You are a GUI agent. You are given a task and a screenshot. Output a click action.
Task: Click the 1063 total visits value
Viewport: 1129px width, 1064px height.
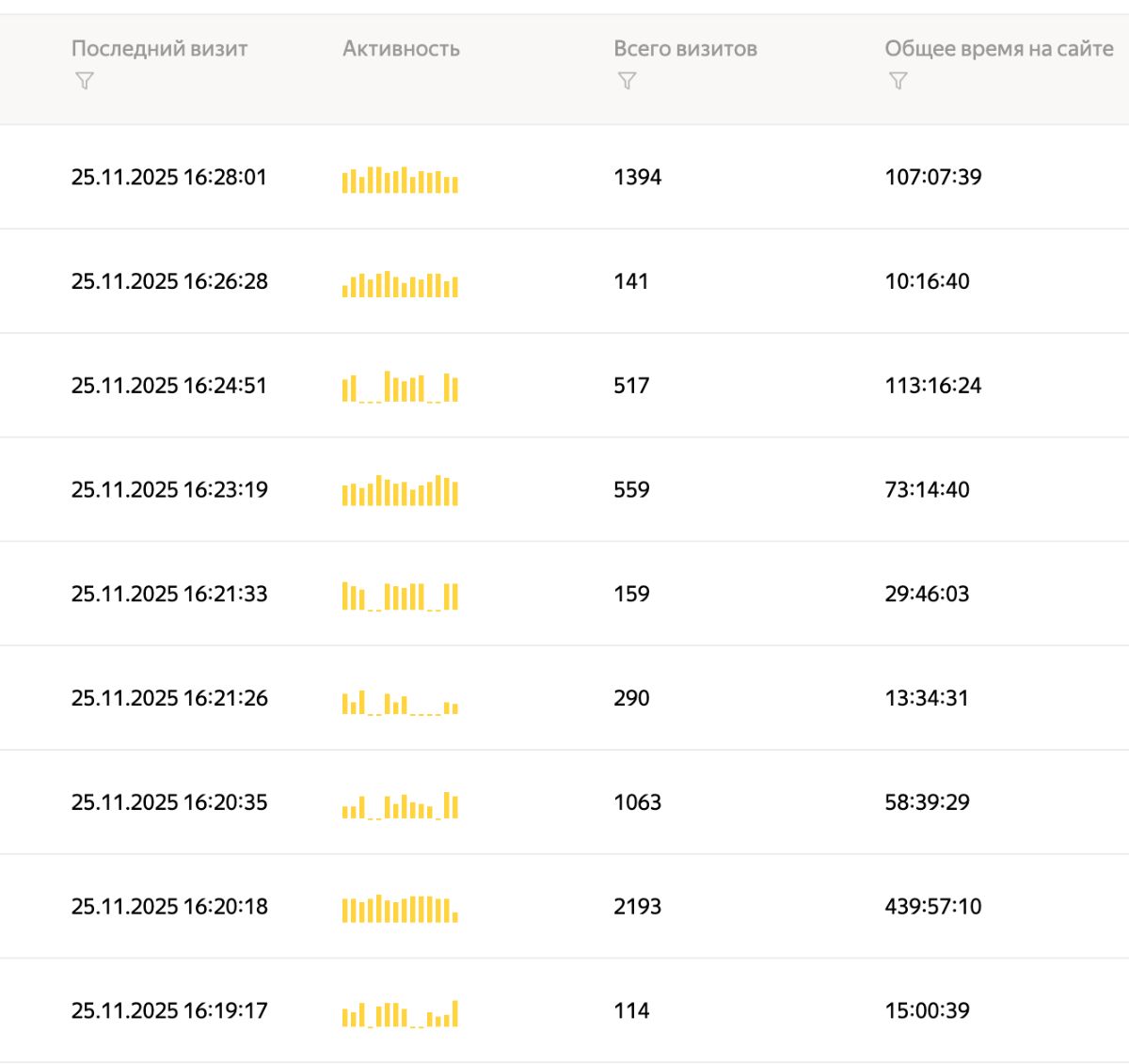coord(637,802)
